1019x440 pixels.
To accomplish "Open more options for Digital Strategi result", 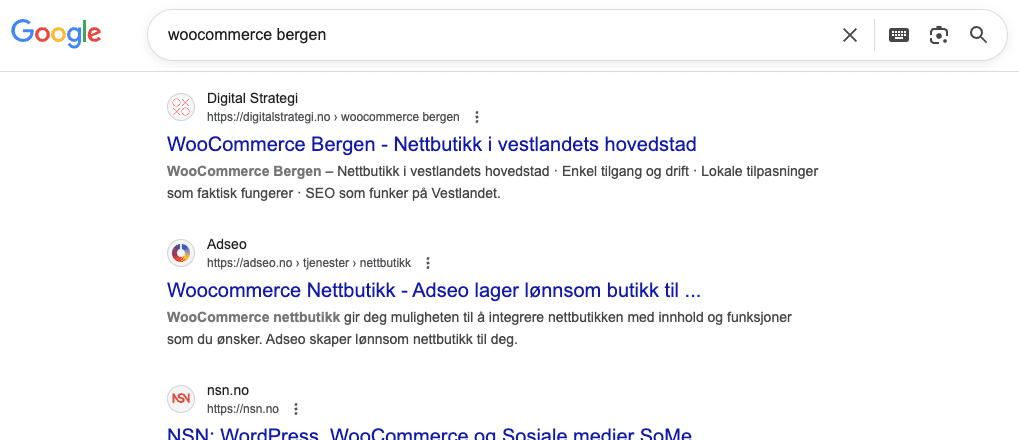I will point(477,117).
